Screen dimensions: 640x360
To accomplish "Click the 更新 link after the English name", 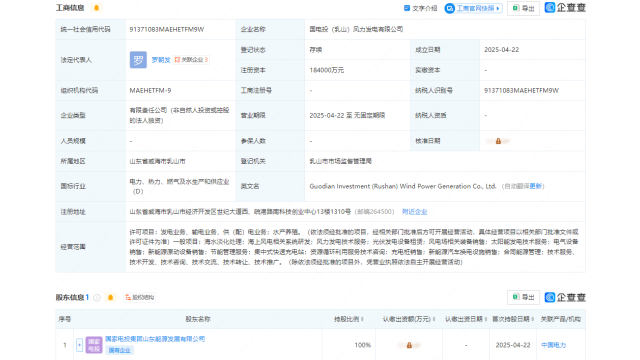I will 536,186.
